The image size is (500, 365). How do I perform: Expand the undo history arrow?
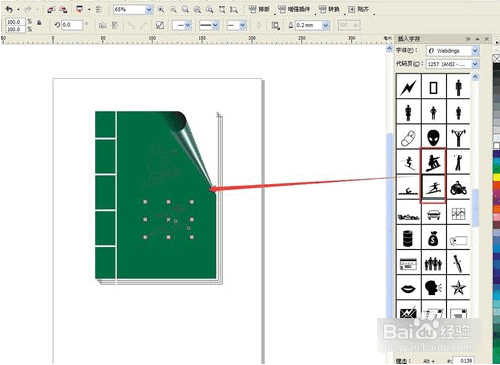[18, 10]
